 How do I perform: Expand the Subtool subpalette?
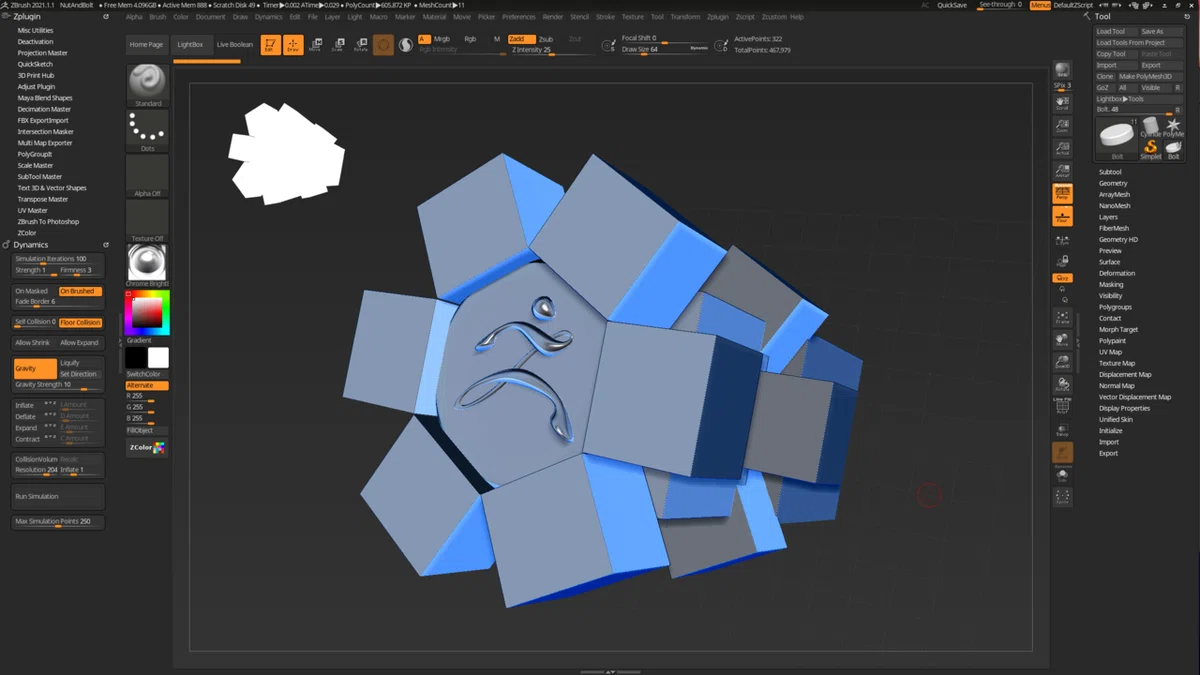pos(1110,172)
